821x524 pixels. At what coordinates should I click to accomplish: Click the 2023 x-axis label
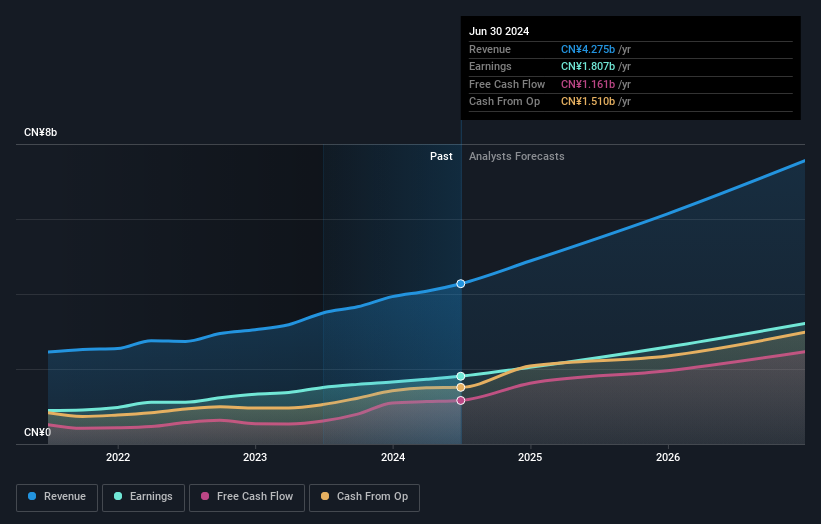255,457
